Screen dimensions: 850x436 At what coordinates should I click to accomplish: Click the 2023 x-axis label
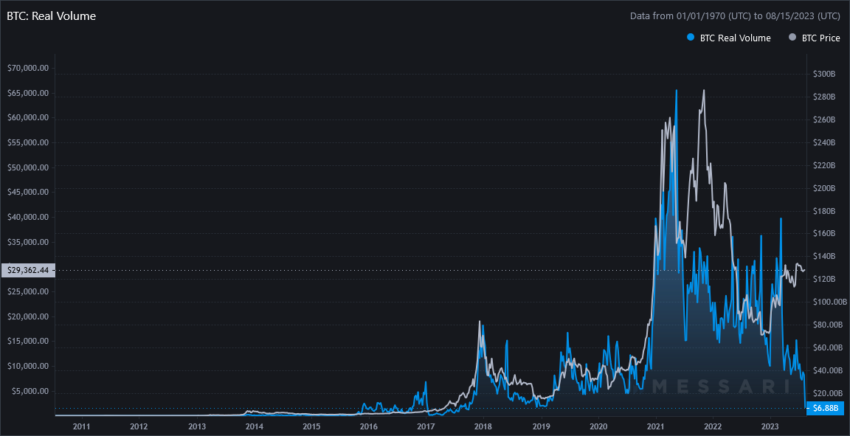coord(771,426)
